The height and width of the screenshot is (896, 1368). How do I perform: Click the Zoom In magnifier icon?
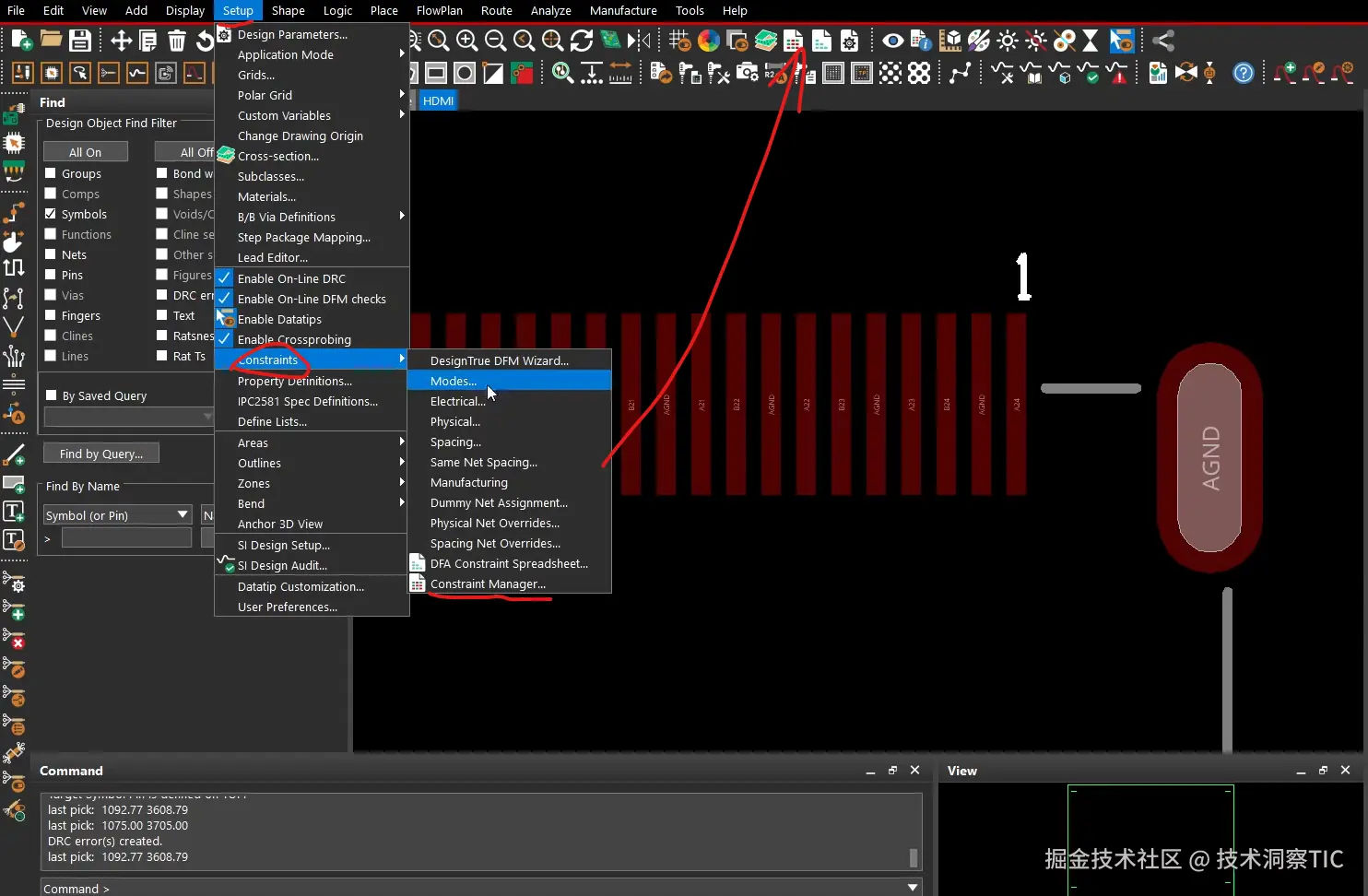tap(466, 40)
